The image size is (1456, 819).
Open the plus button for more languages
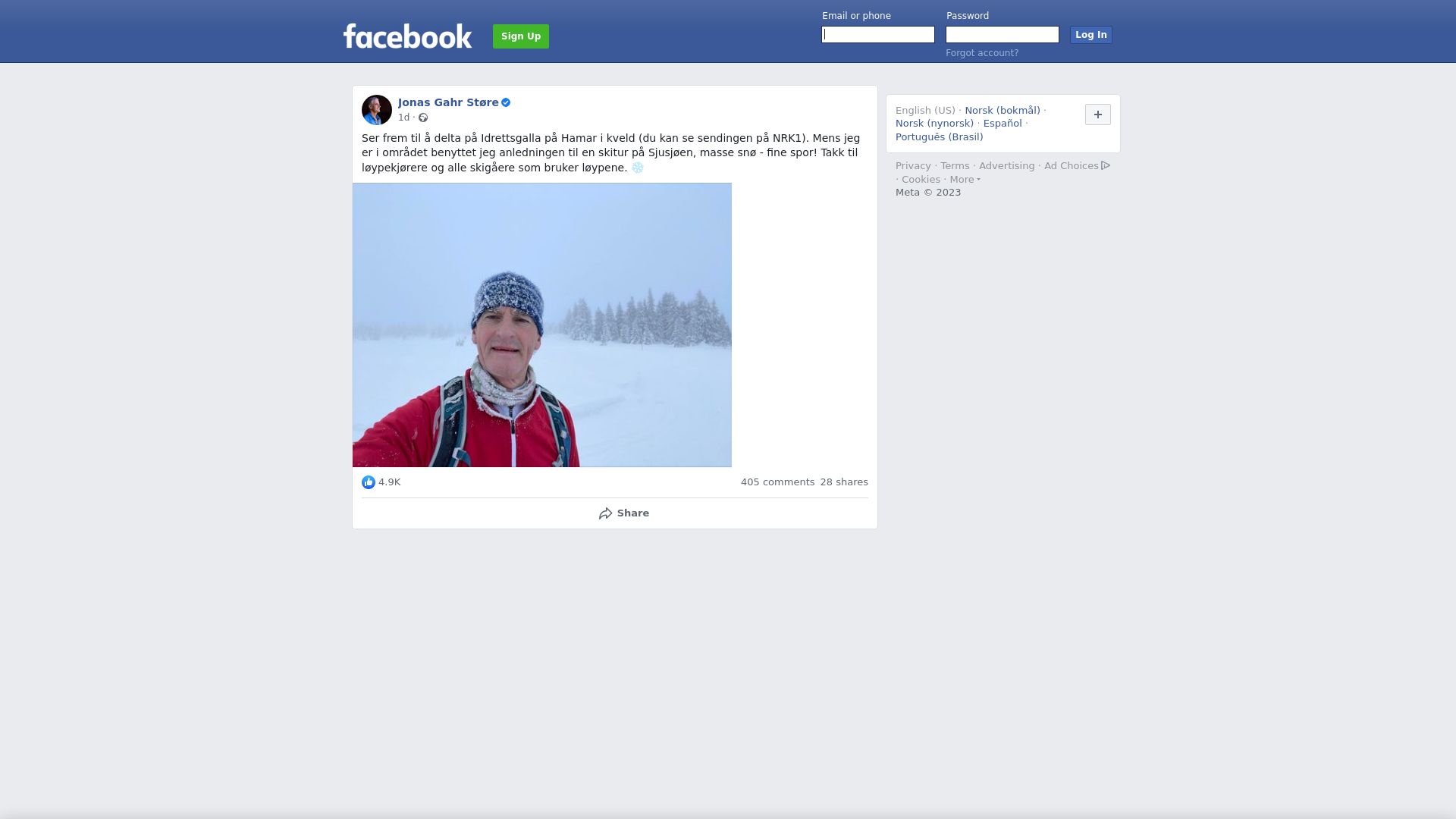(1098, 115)
